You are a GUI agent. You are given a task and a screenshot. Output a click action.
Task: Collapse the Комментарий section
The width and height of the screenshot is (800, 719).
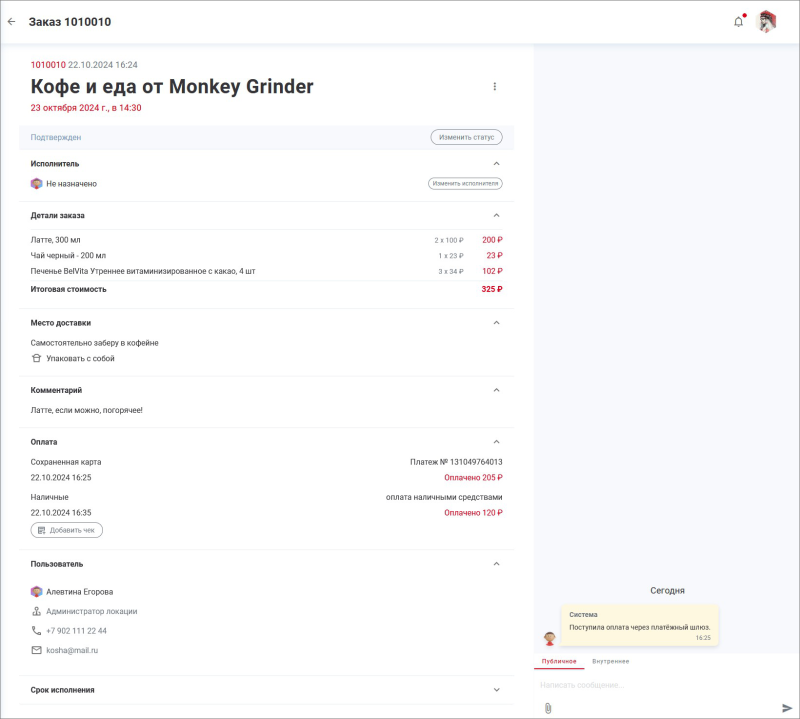click(x=496, y=390)
